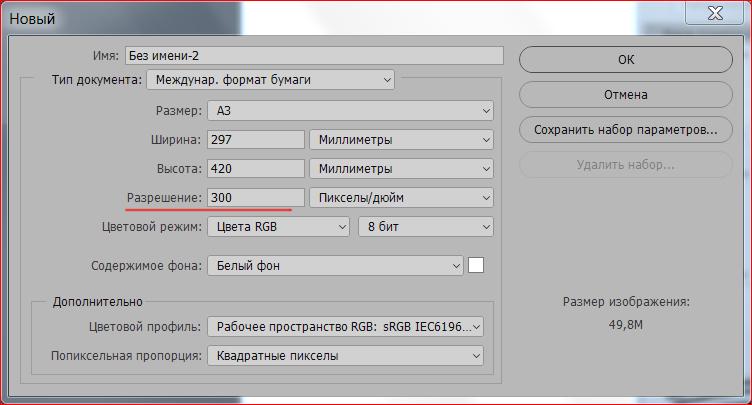Open the Попиксельная пропорция dropdown
752x405 pixels.
(345, 356)
